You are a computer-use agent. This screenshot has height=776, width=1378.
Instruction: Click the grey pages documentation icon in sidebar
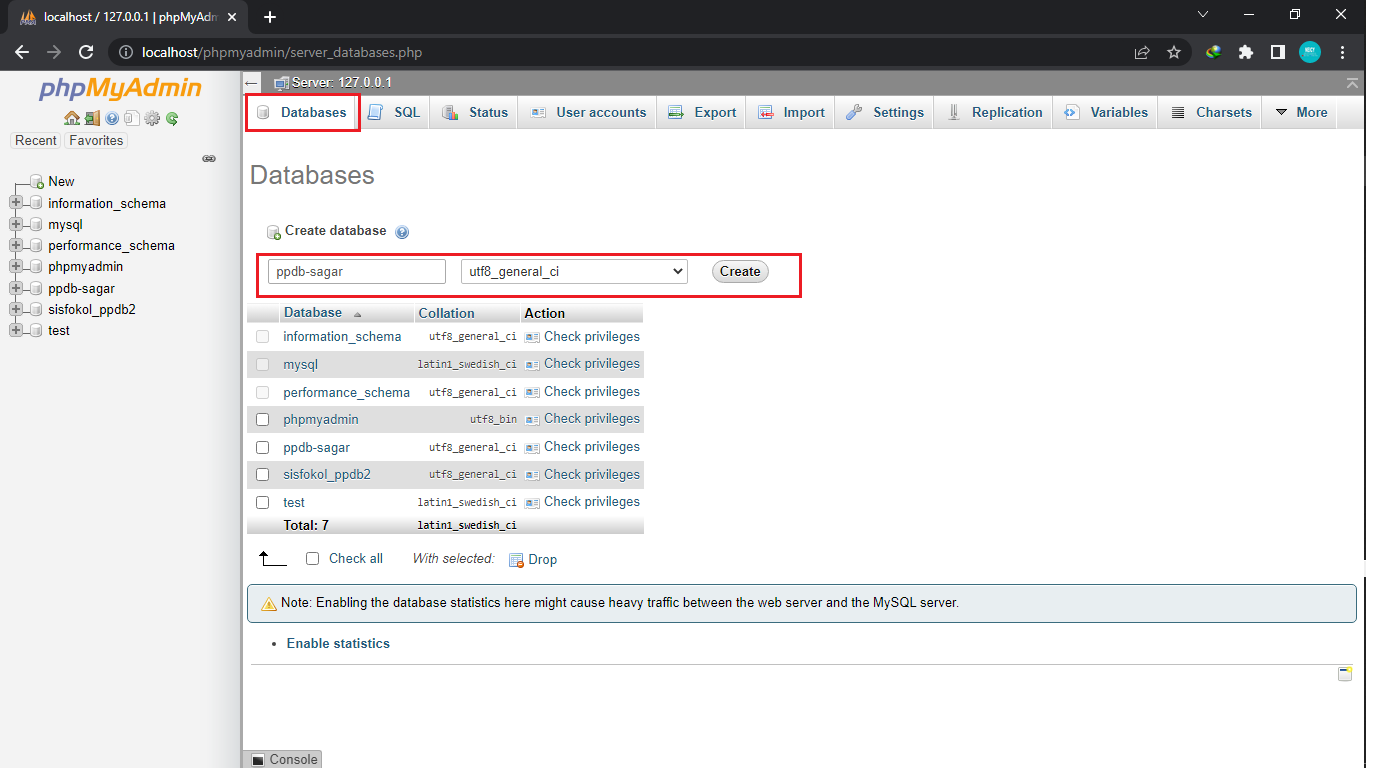click(x=131, y=118)
